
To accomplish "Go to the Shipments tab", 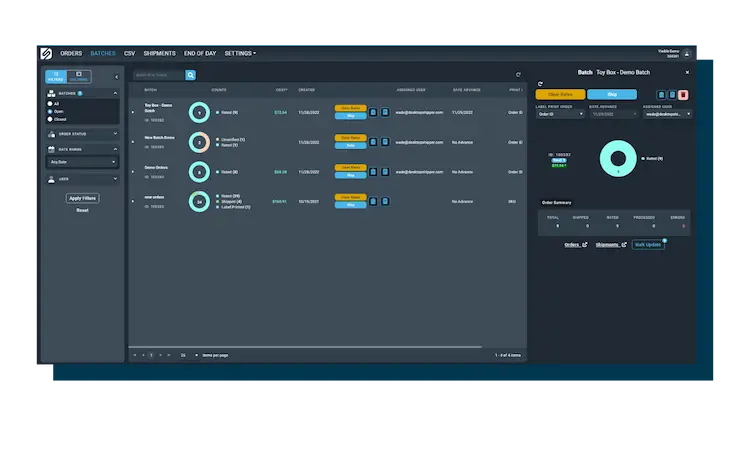I will (159, 54).
